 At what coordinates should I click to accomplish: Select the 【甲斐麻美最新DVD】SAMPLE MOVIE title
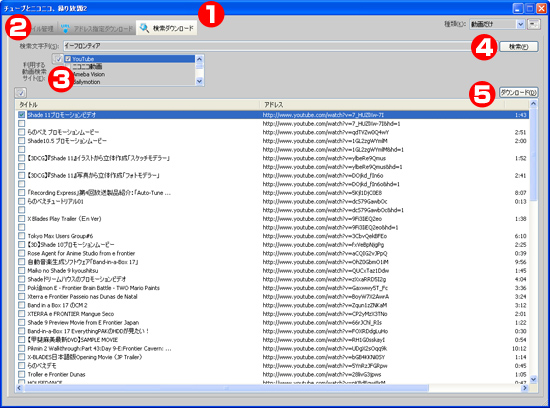tap(73, 340)
